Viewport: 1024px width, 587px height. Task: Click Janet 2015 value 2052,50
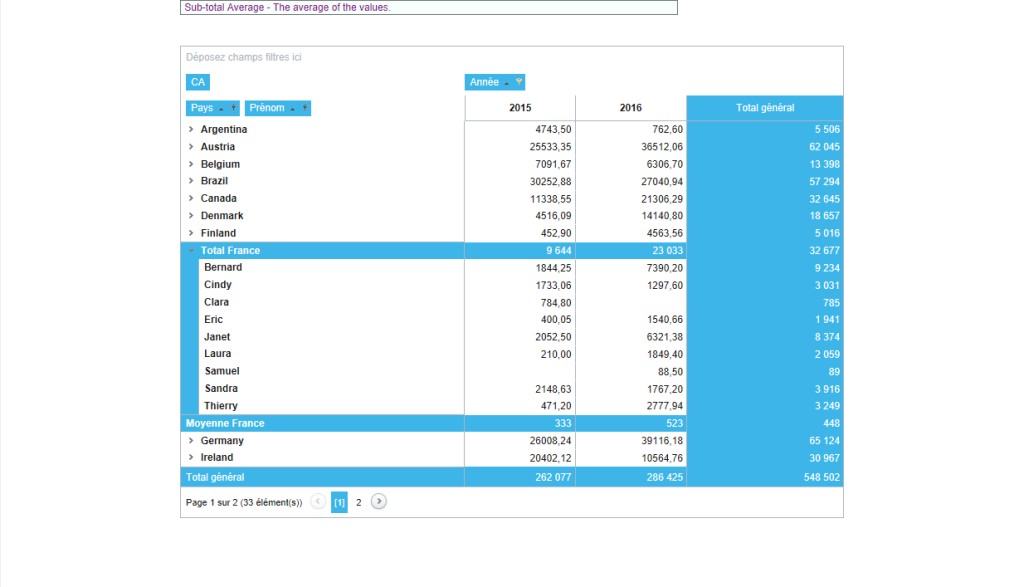[553, 337]
